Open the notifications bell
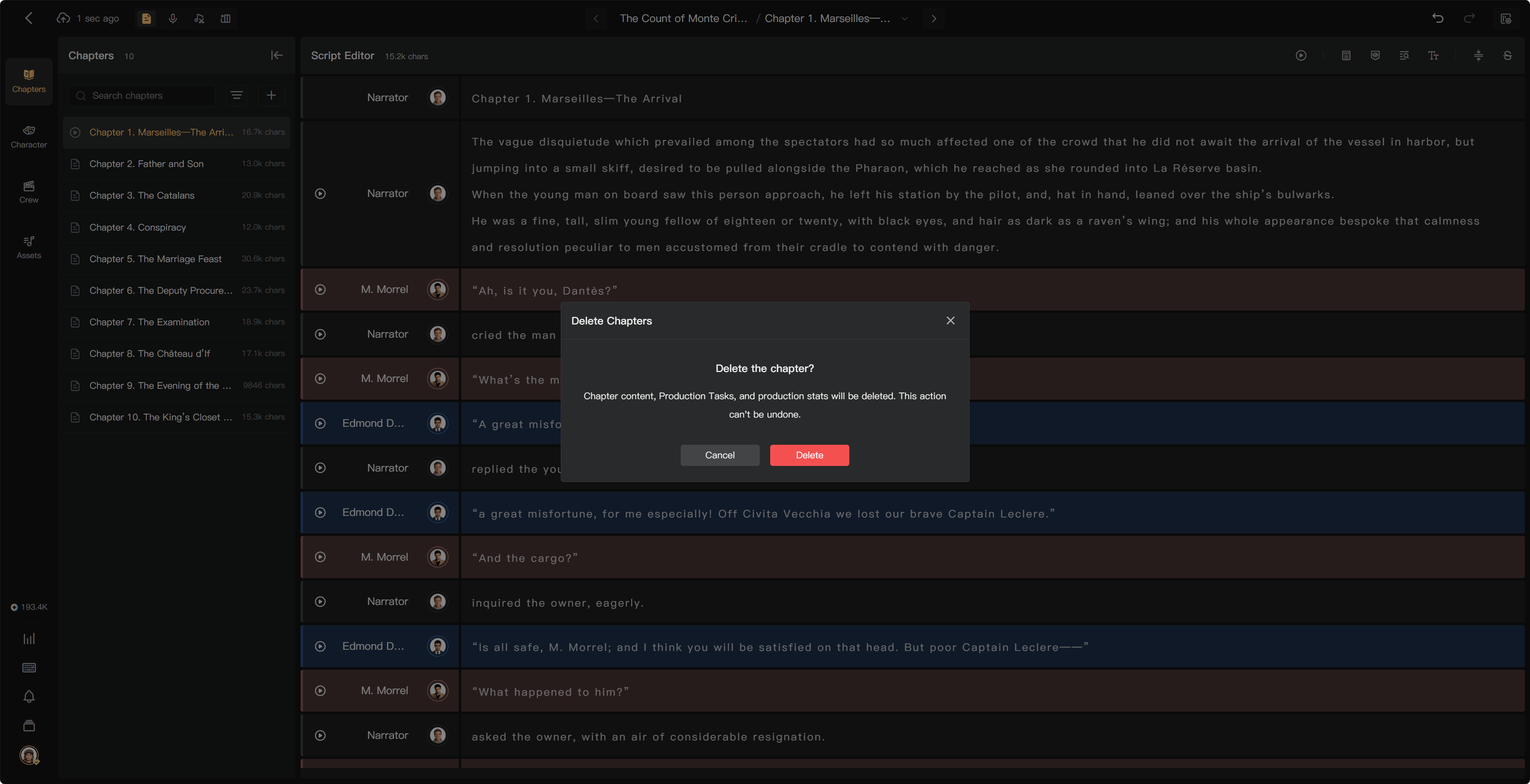The image size is (1530, 784). (x=28, y=697)
